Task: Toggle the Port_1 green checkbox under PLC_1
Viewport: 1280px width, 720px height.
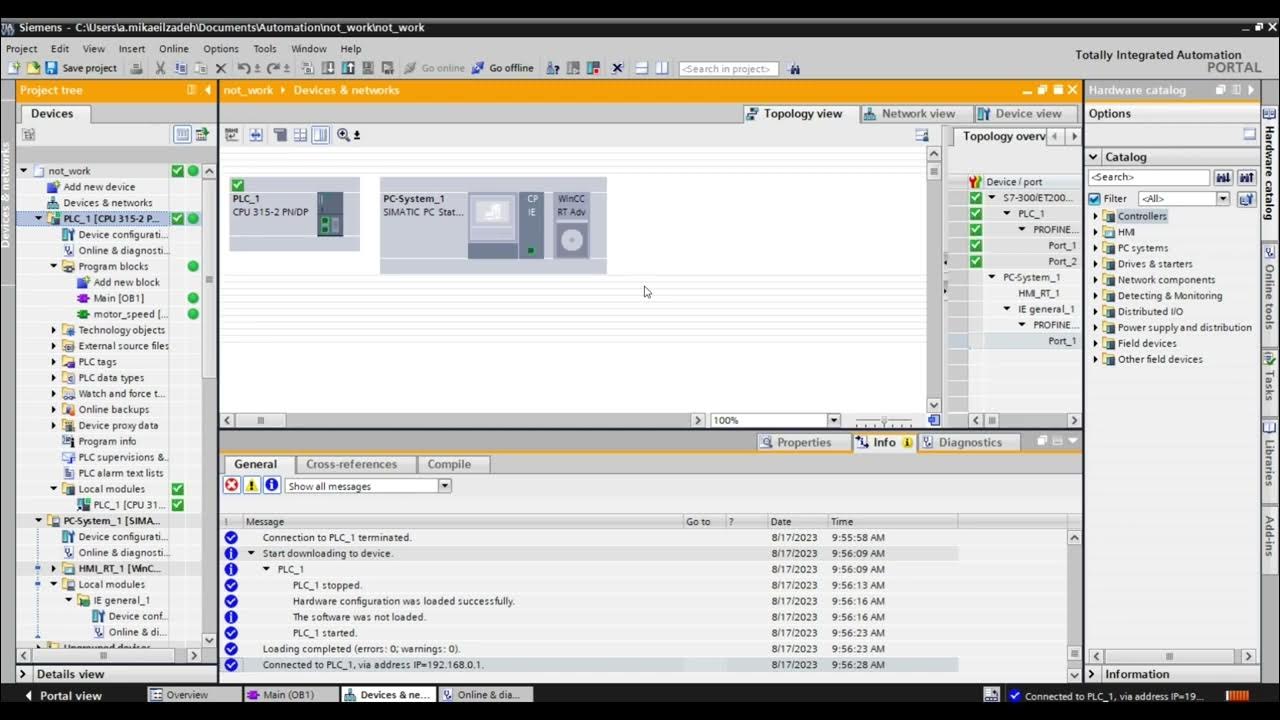Action: (x=976, y=245)
